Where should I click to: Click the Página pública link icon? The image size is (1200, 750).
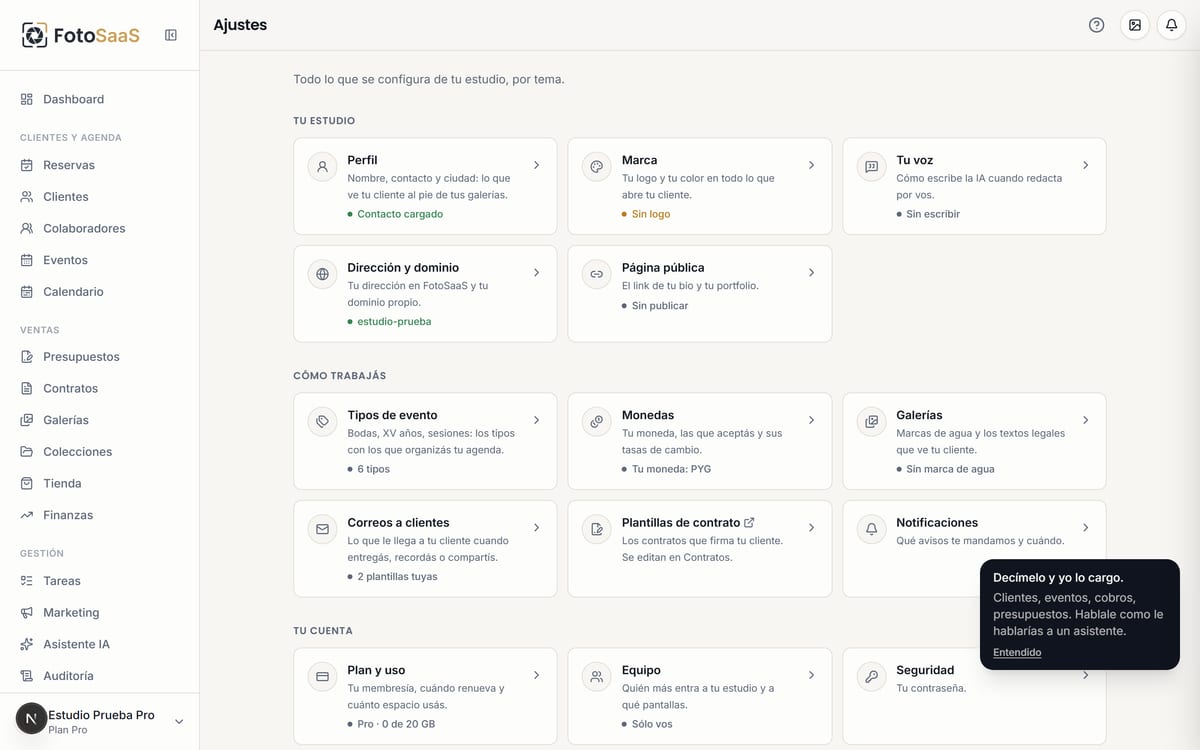597,274
